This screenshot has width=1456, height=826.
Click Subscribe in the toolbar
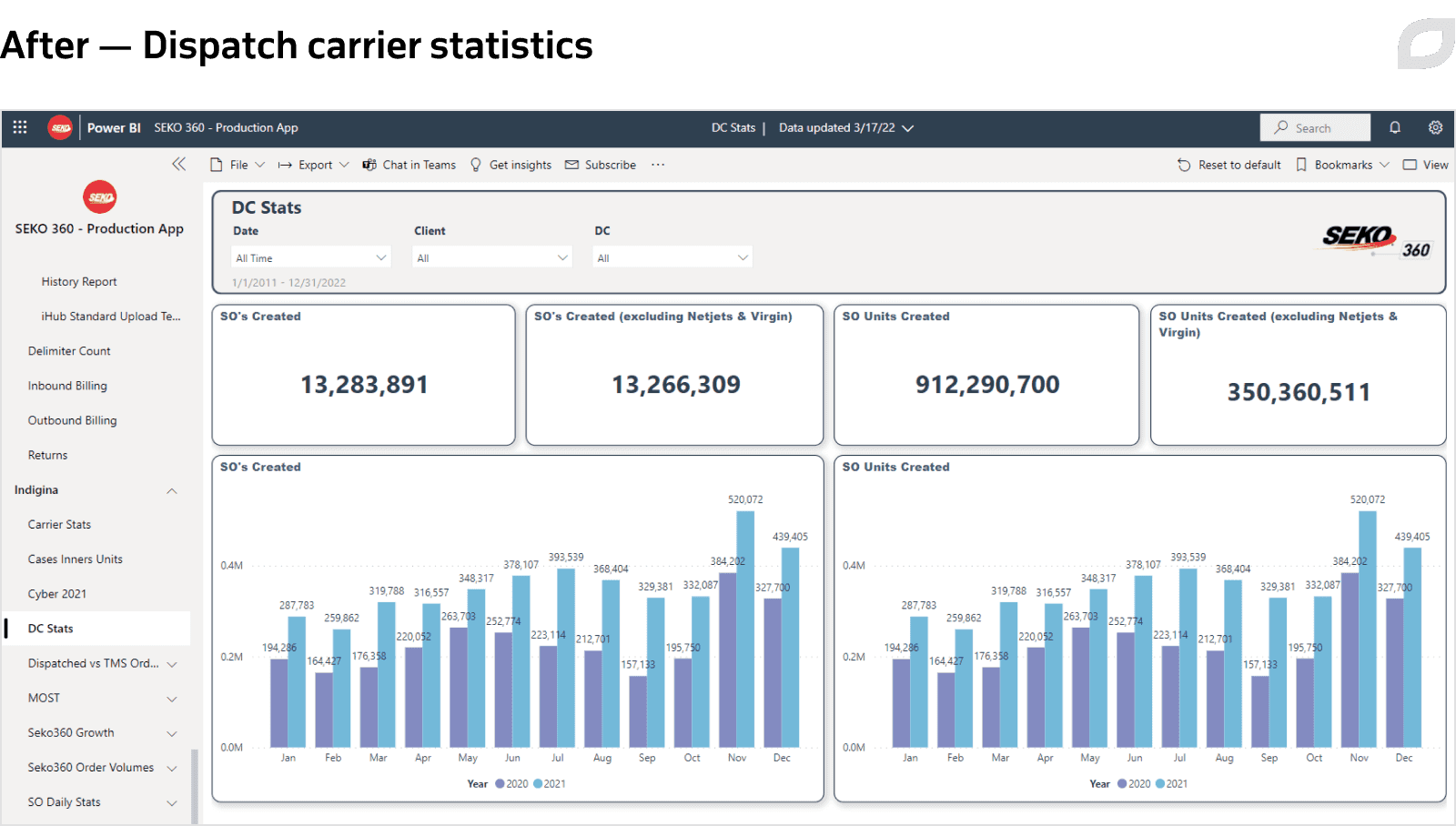(x=601, y=165)
